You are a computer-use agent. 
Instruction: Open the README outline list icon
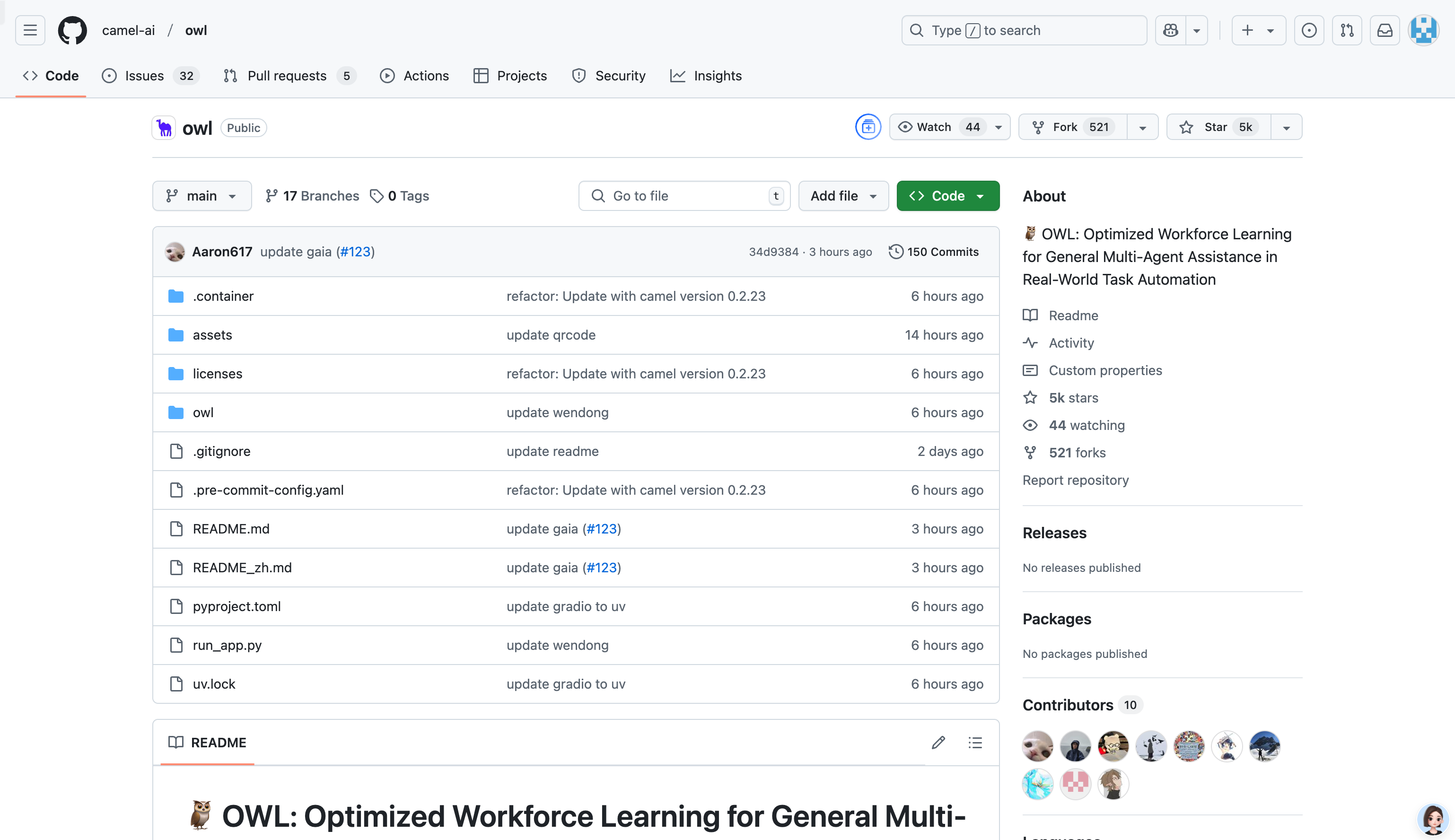pyautogui.click(x=975, y=743)
